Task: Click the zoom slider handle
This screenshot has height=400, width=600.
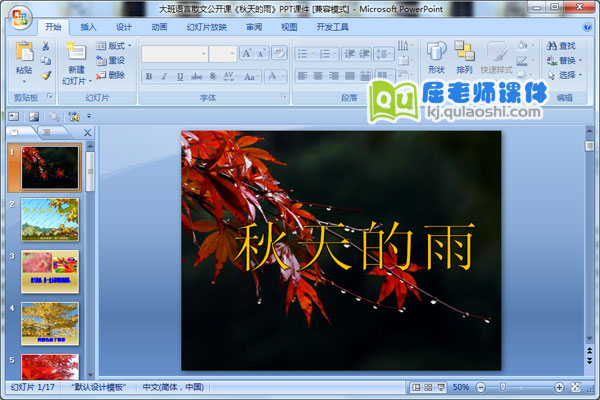Action: pos(503,387)
